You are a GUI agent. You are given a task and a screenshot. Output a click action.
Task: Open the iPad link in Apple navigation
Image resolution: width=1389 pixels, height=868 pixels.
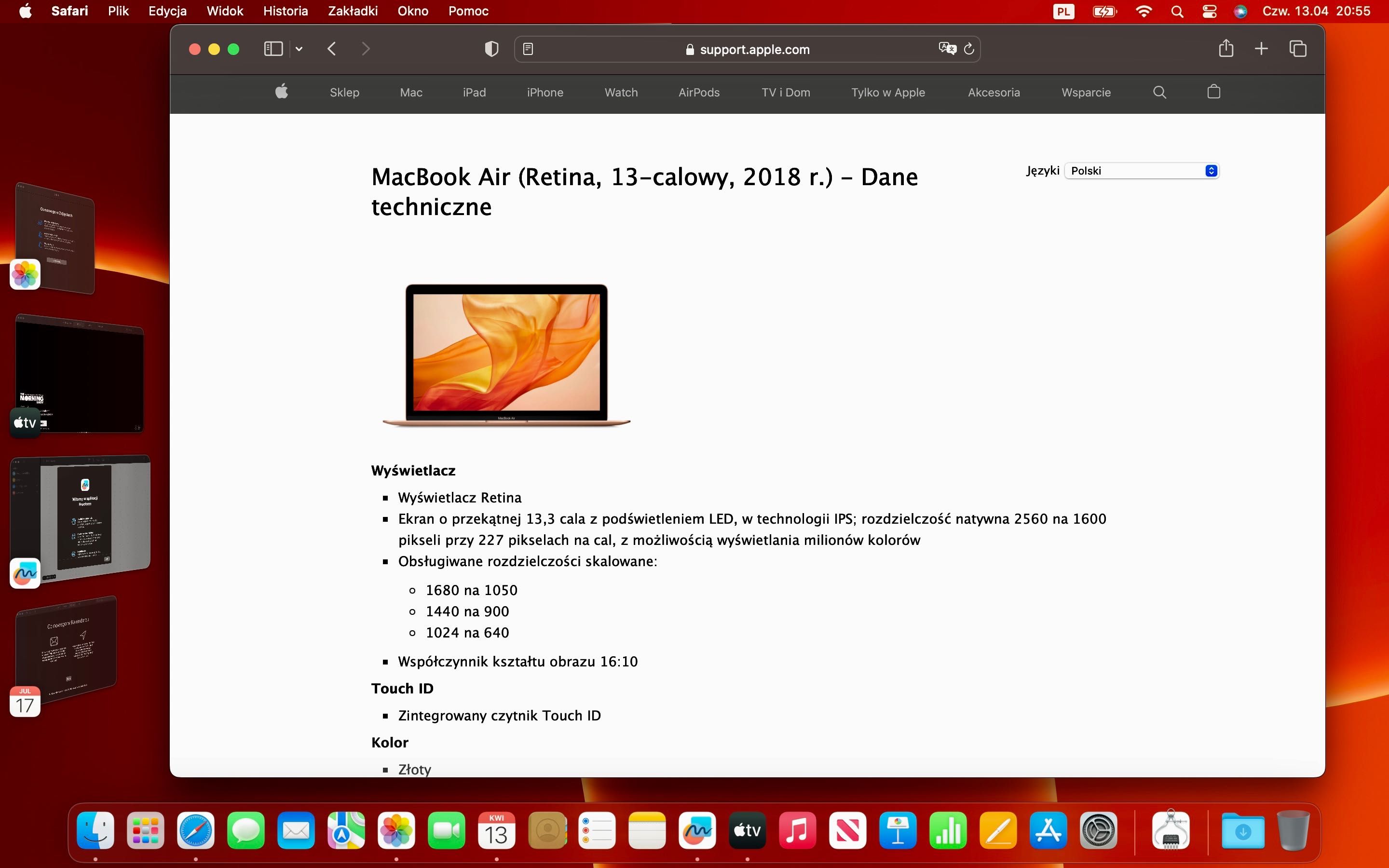click(x=474, y=93)
